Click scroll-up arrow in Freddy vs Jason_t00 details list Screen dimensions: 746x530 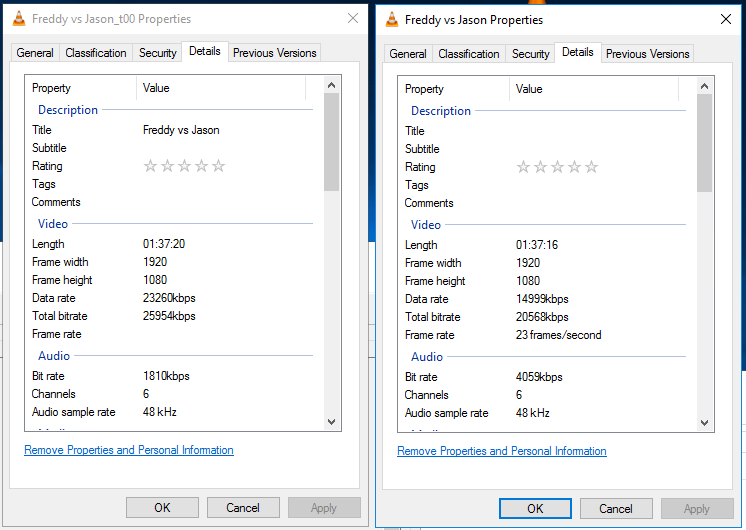pos(332,85)
